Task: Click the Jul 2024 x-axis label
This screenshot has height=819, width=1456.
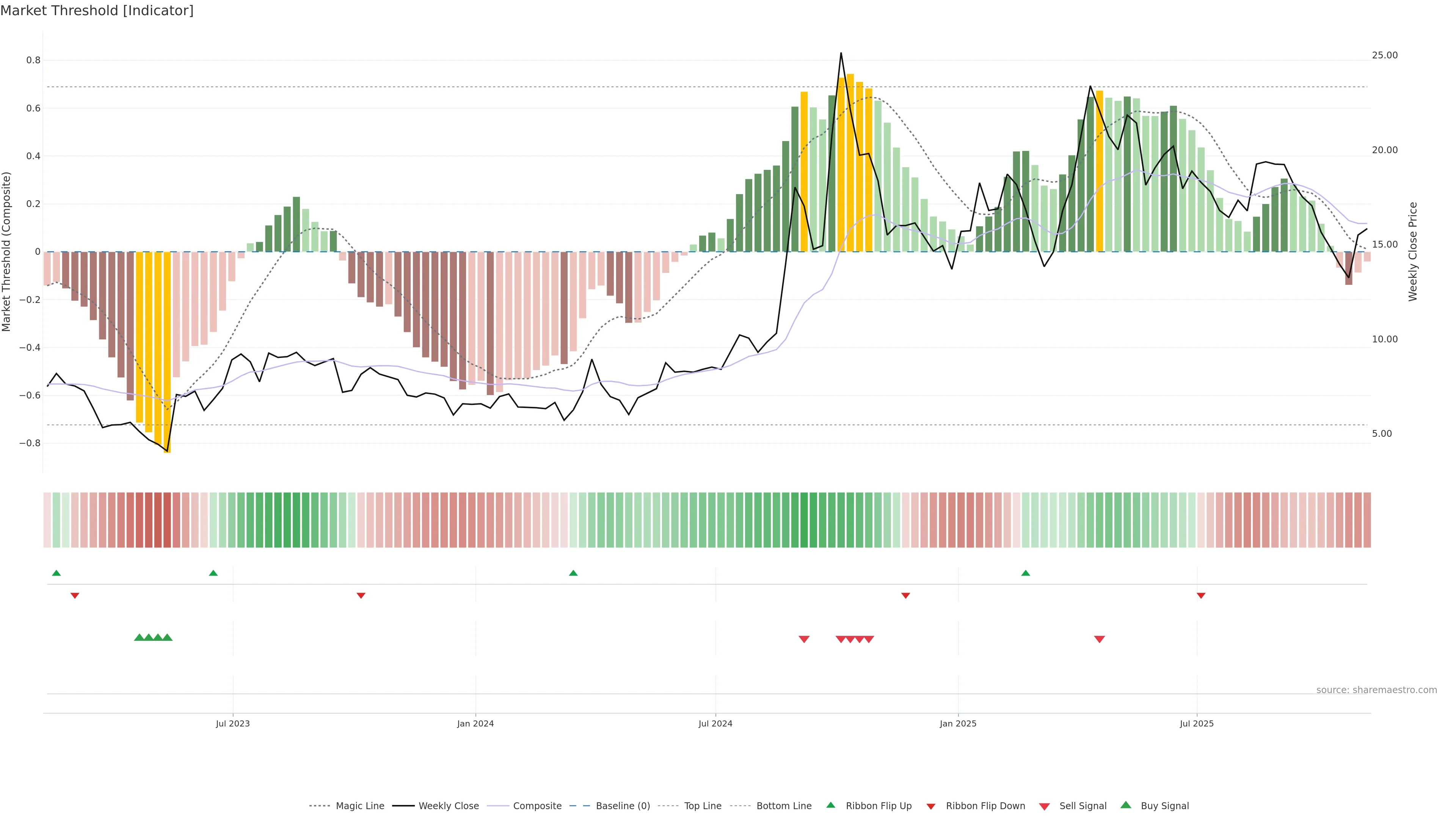Action: coord(715,723)
